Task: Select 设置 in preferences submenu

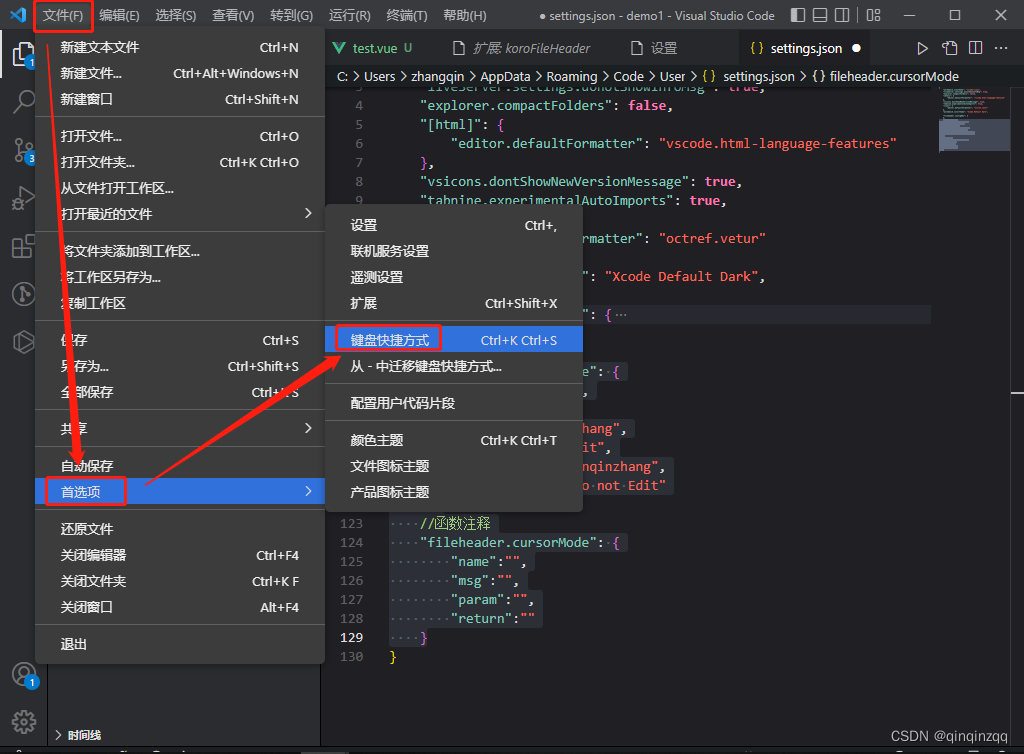Action: pos(454,225)
